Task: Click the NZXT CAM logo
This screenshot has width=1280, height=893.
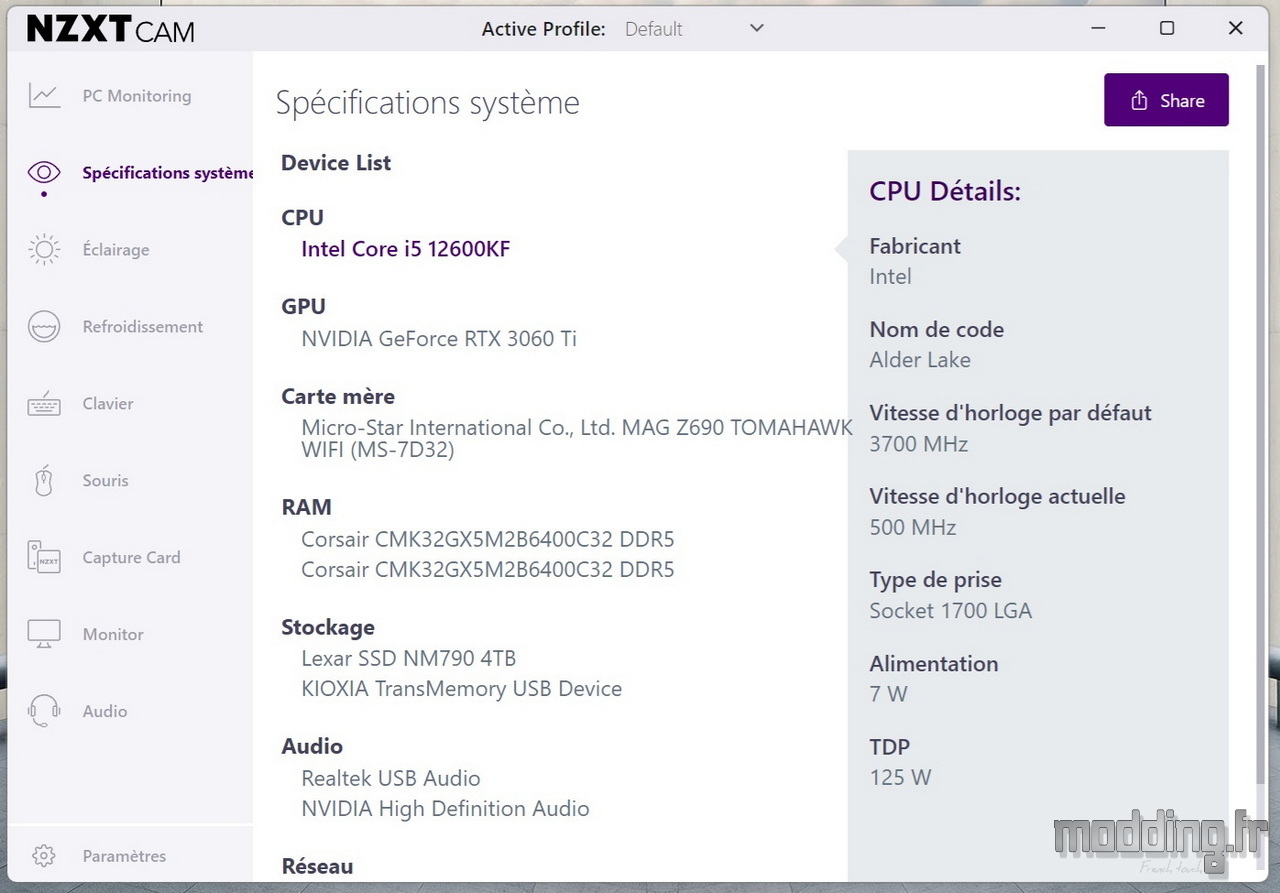Action: (x=111, y=29)
